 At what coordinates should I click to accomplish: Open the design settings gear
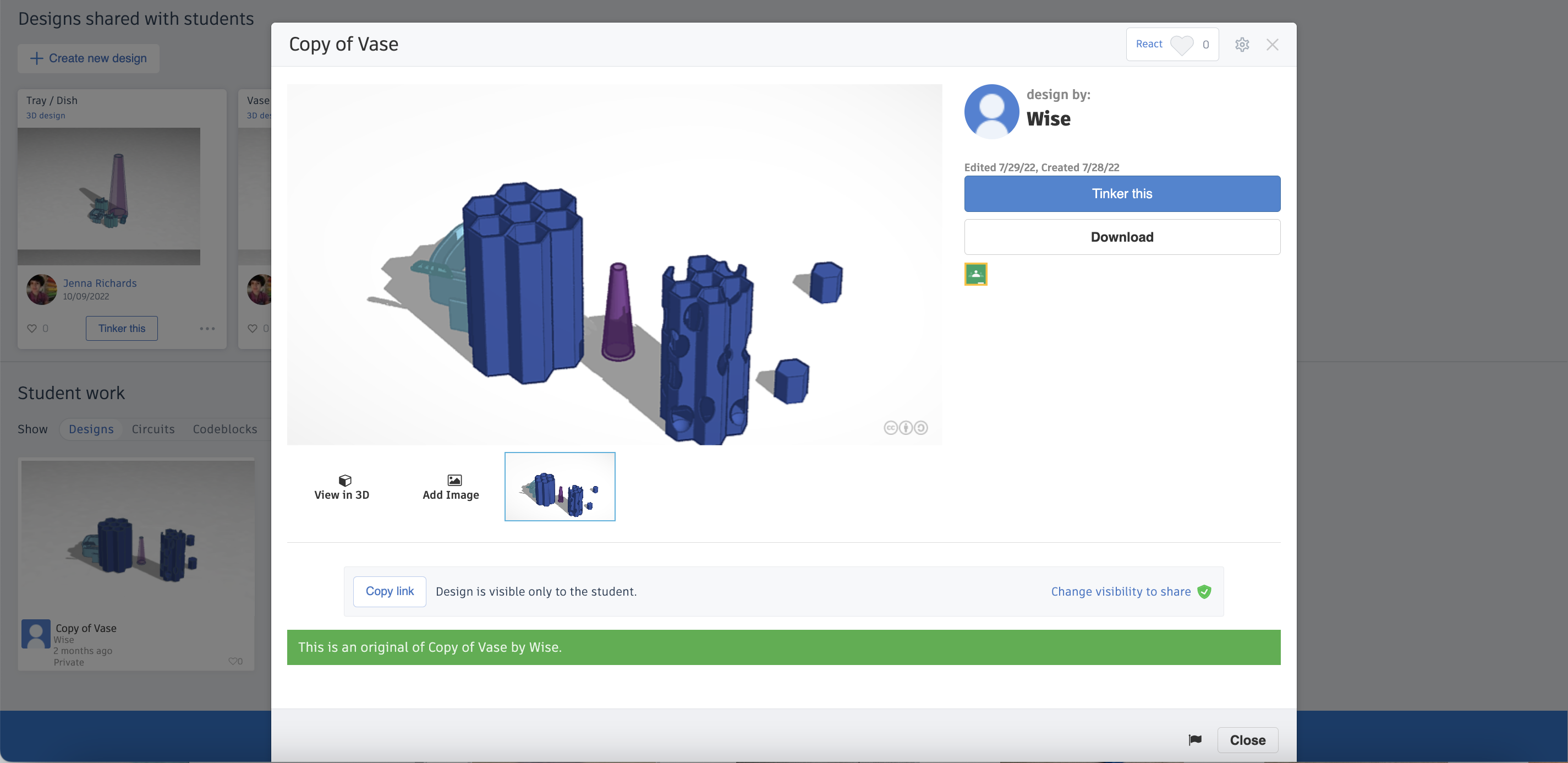[1242, 45]
